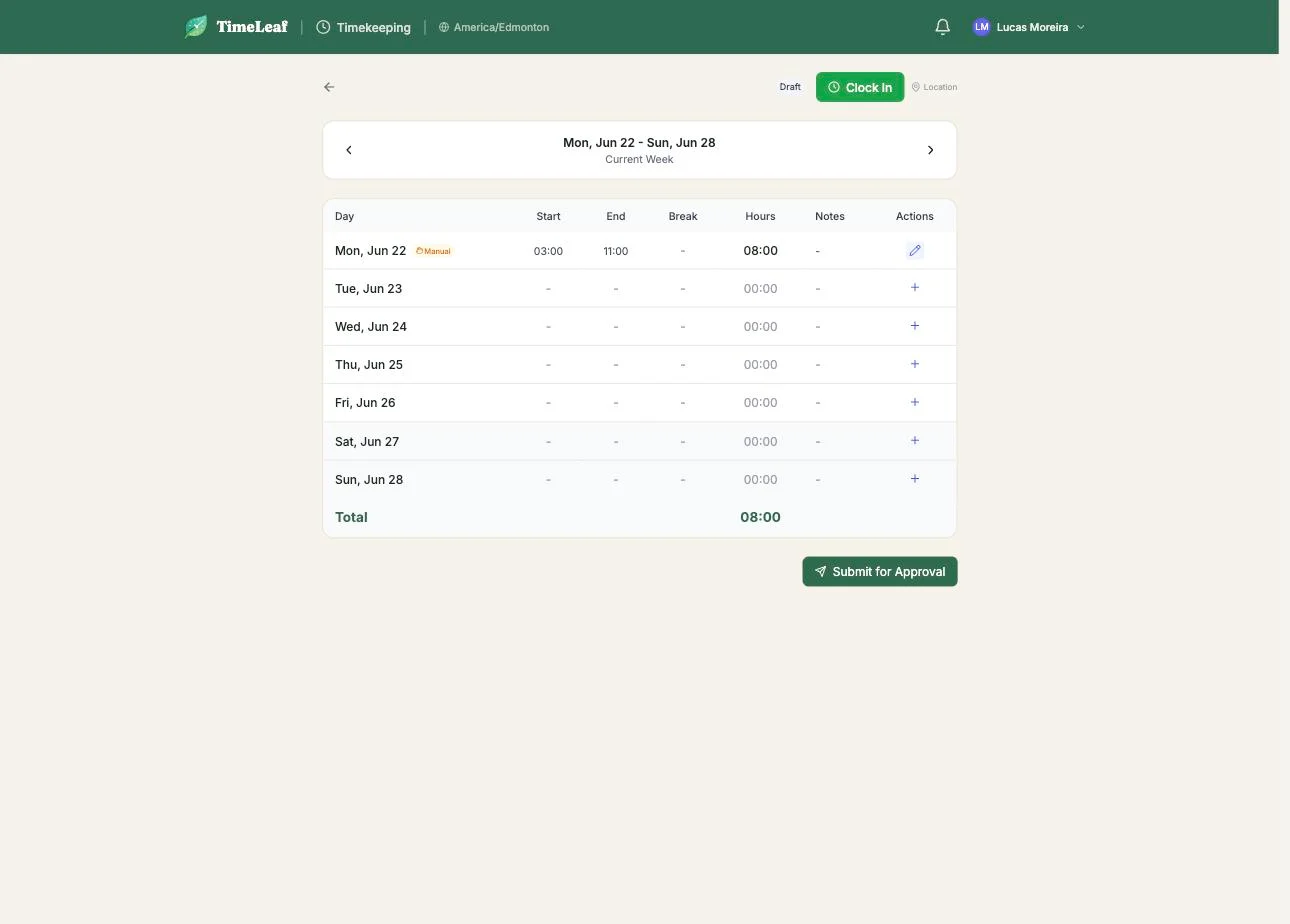Submit for Approval
1290x924 pixels.
pos(880,572)
